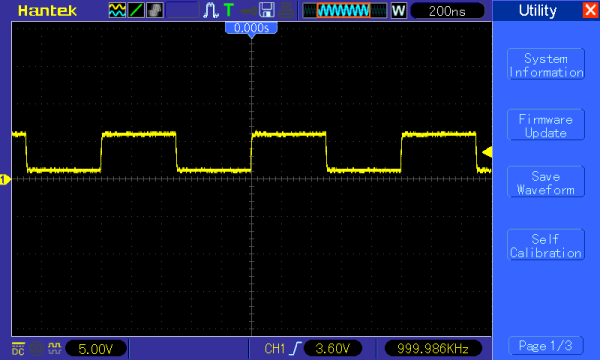Click the waveform memory position bar
Viewport: 600px width, 360px height.
pyautogui.click(x=344, y=11)
